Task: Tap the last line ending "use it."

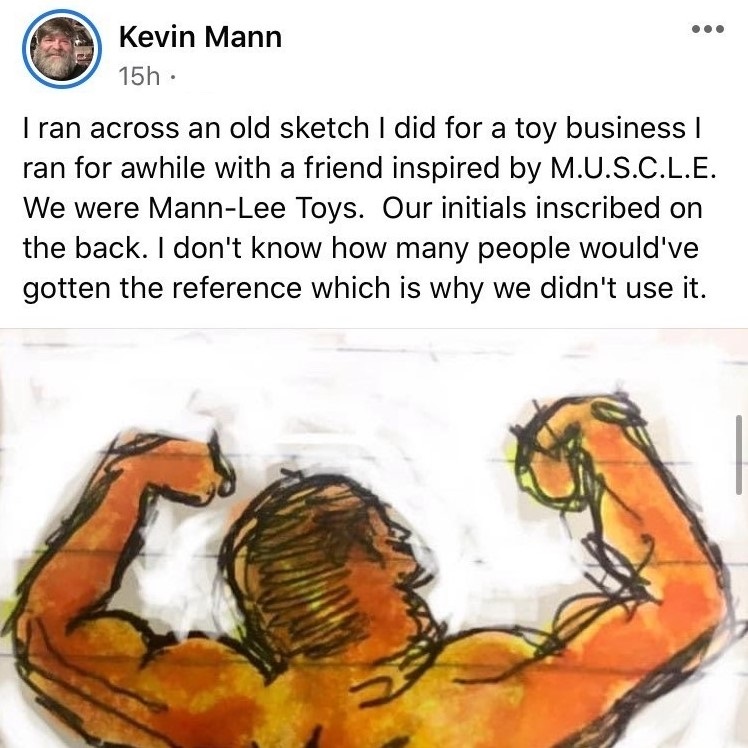Action: click(x=364, y=288)
